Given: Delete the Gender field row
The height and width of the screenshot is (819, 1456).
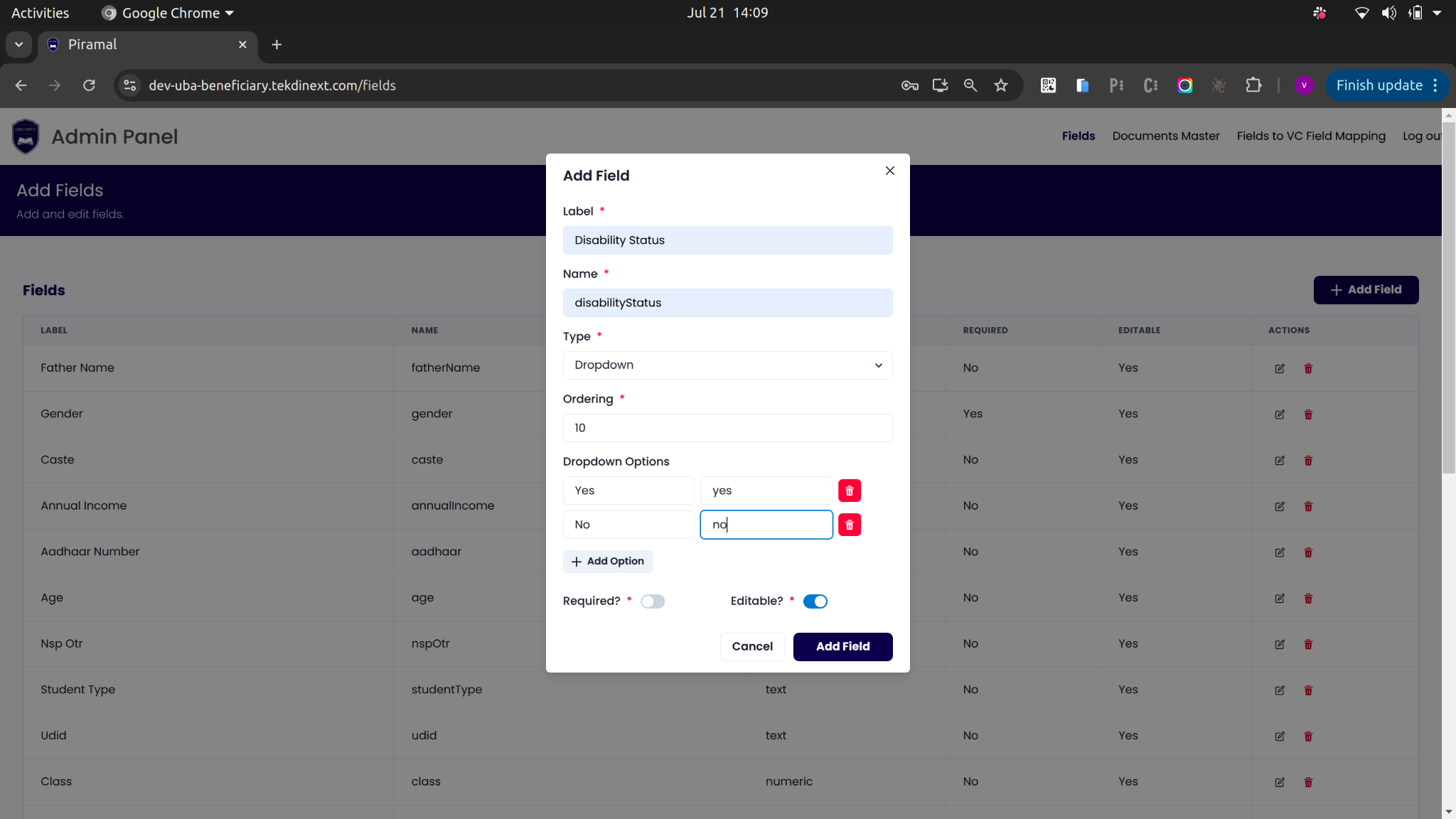Looking at the screenshot, I should (x=1308, y=414).
